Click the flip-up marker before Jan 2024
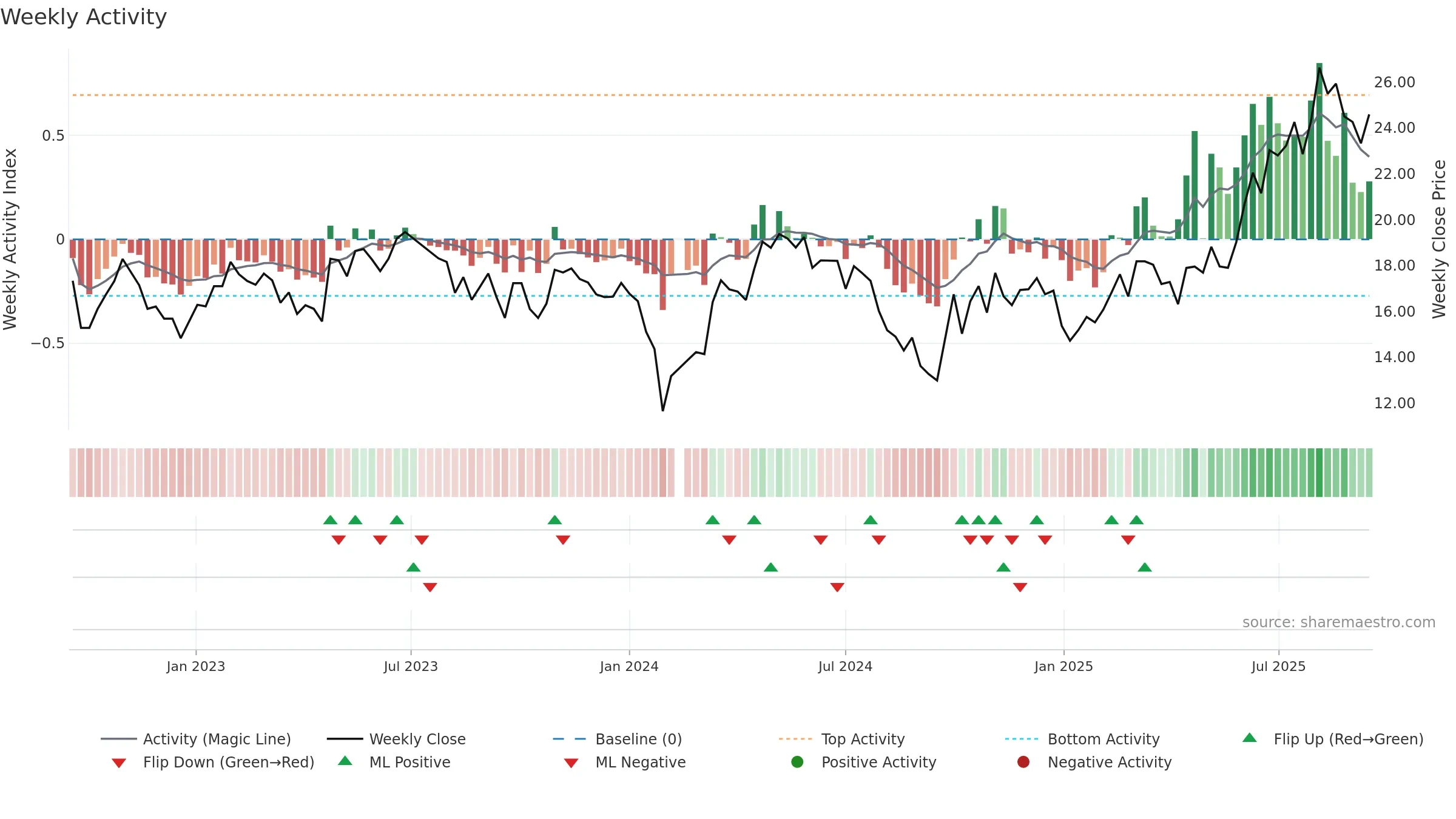The height and width of the screenshot is (819, 1456). [x=554, y=520]
